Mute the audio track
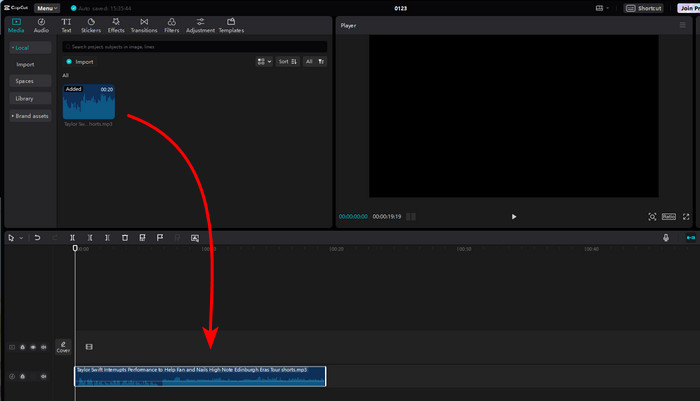 point(44,376)
